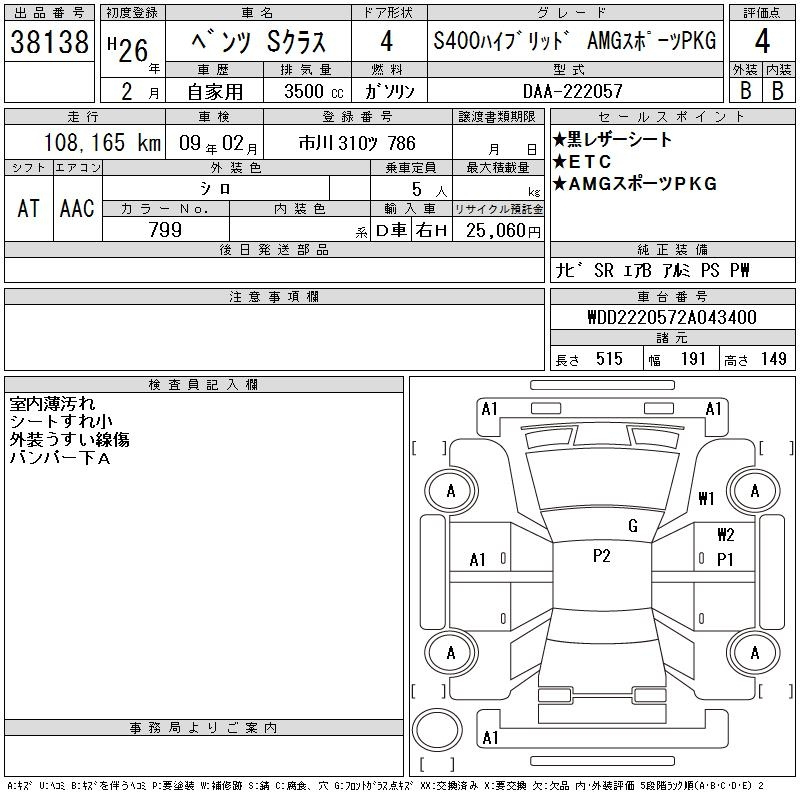This screenshot has width=800, height=800.
Task: Click the AT shift type cell
Action: [x=28, y=208]
